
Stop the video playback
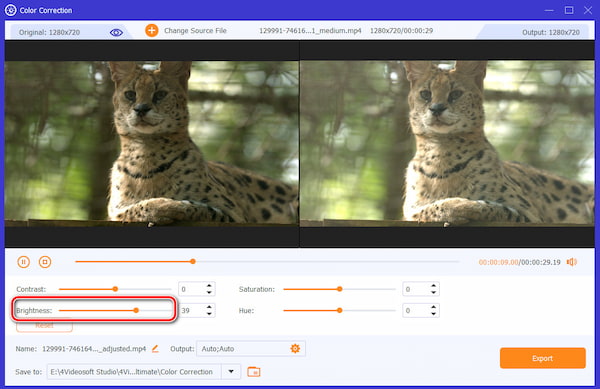pyautogui.click(x=45, y=262)
